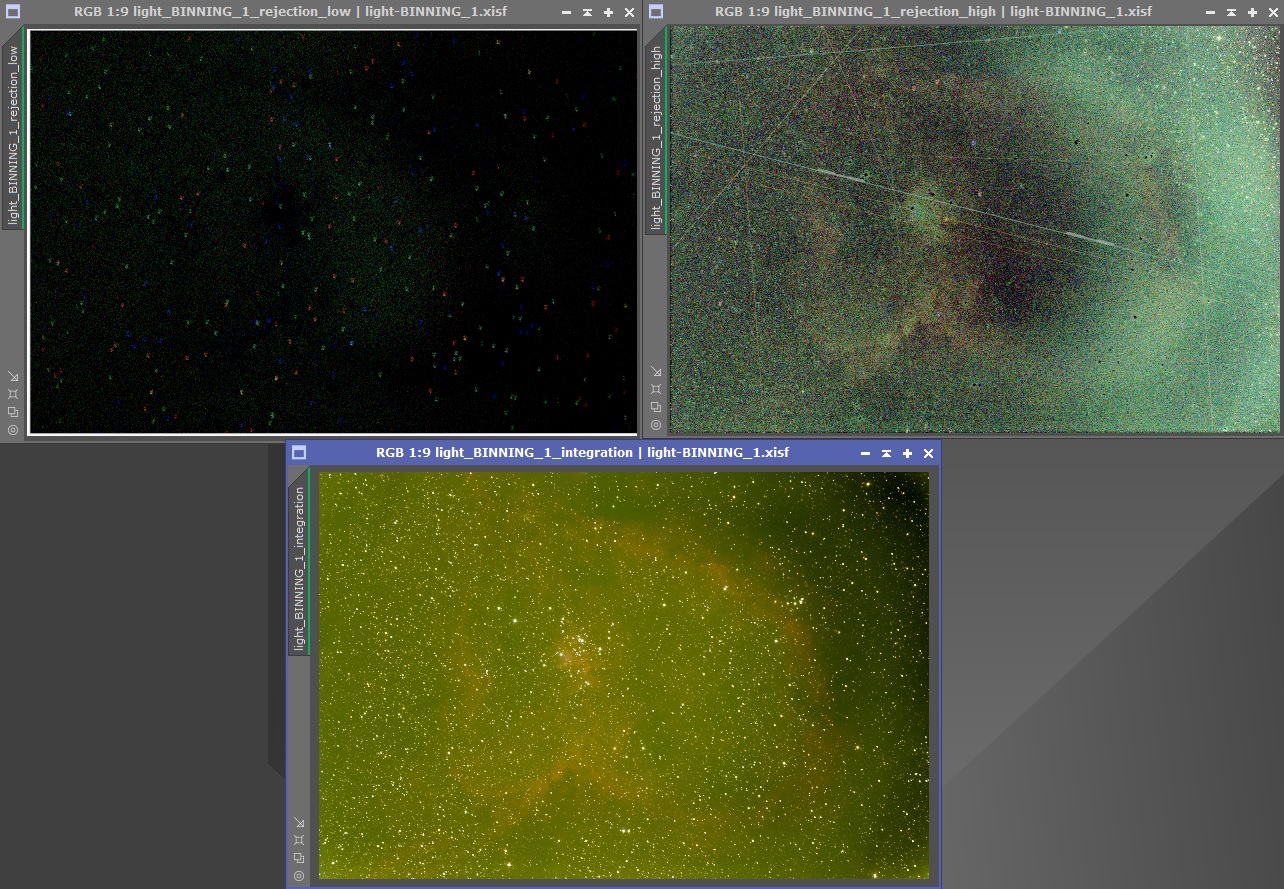
Task: Click the square-with-corner-lines icon in rejection_low window
Action: pyautogui.click(x=13, y=394)
